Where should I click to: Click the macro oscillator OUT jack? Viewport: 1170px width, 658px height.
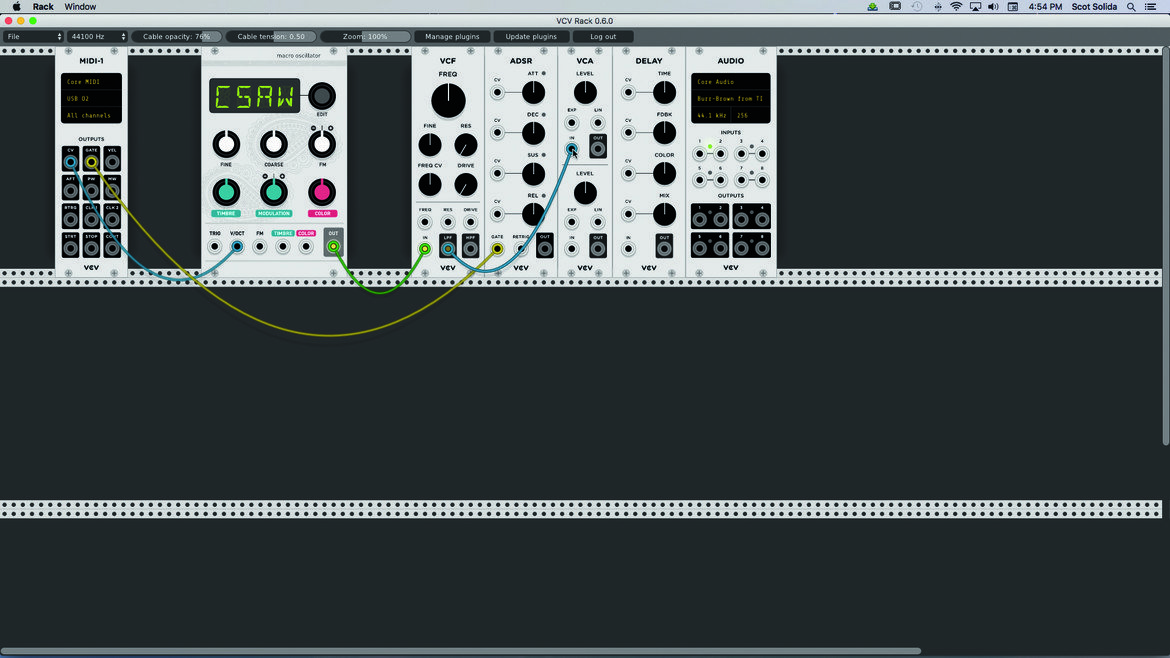pos(334,246)
